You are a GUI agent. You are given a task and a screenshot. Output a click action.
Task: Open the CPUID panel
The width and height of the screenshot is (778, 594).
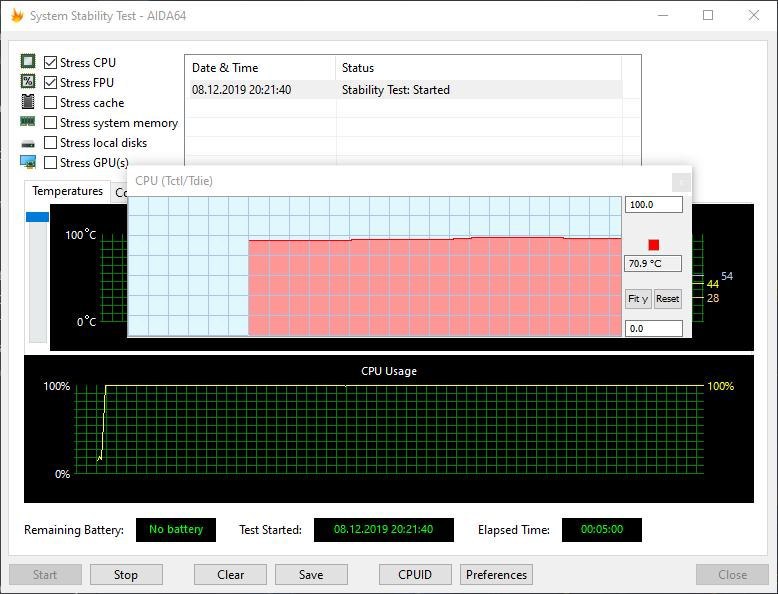pos(415,575)
